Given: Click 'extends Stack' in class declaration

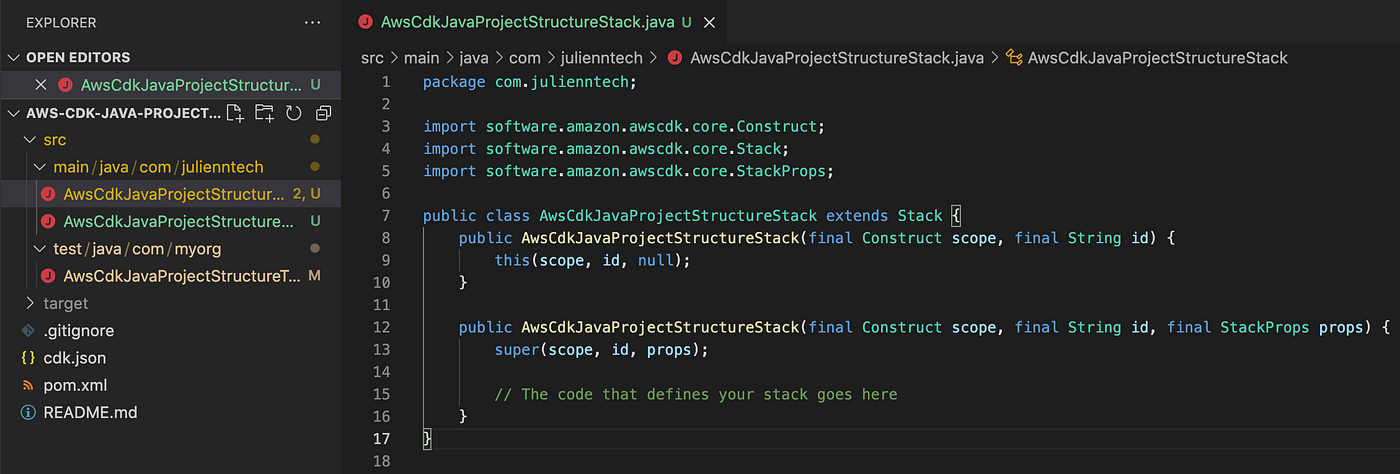Looking at the screenshot, I should pyautogui.click(x=884, y=216).
